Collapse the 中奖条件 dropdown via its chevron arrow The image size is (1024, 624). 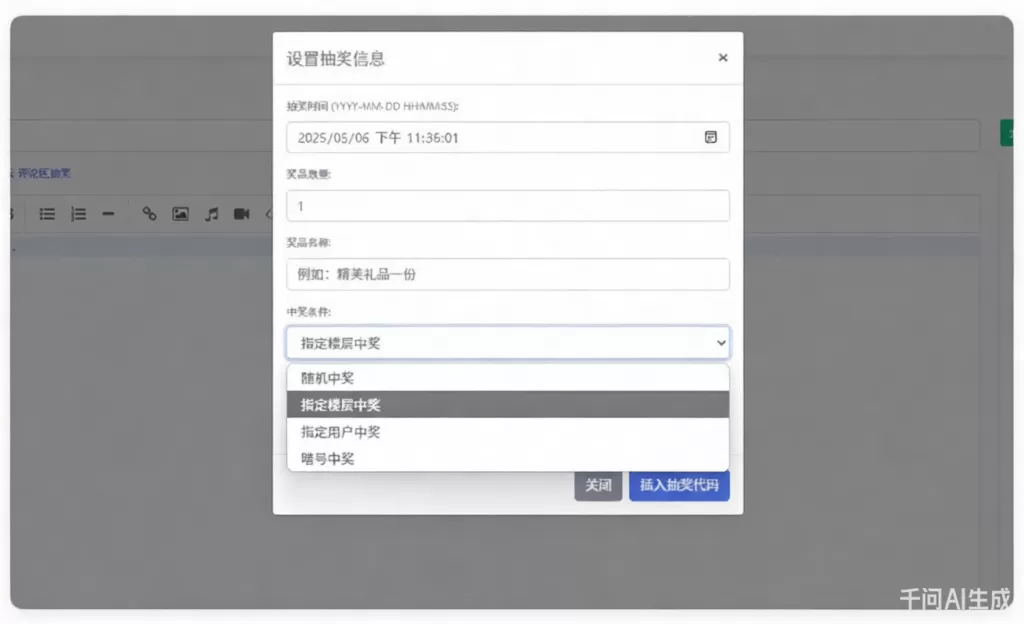721,343
